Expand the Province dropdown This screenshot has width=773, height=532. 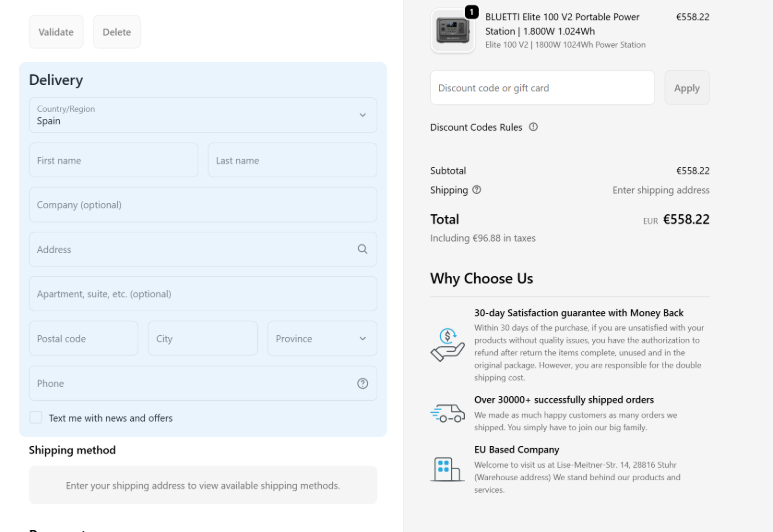click(322, 339)
